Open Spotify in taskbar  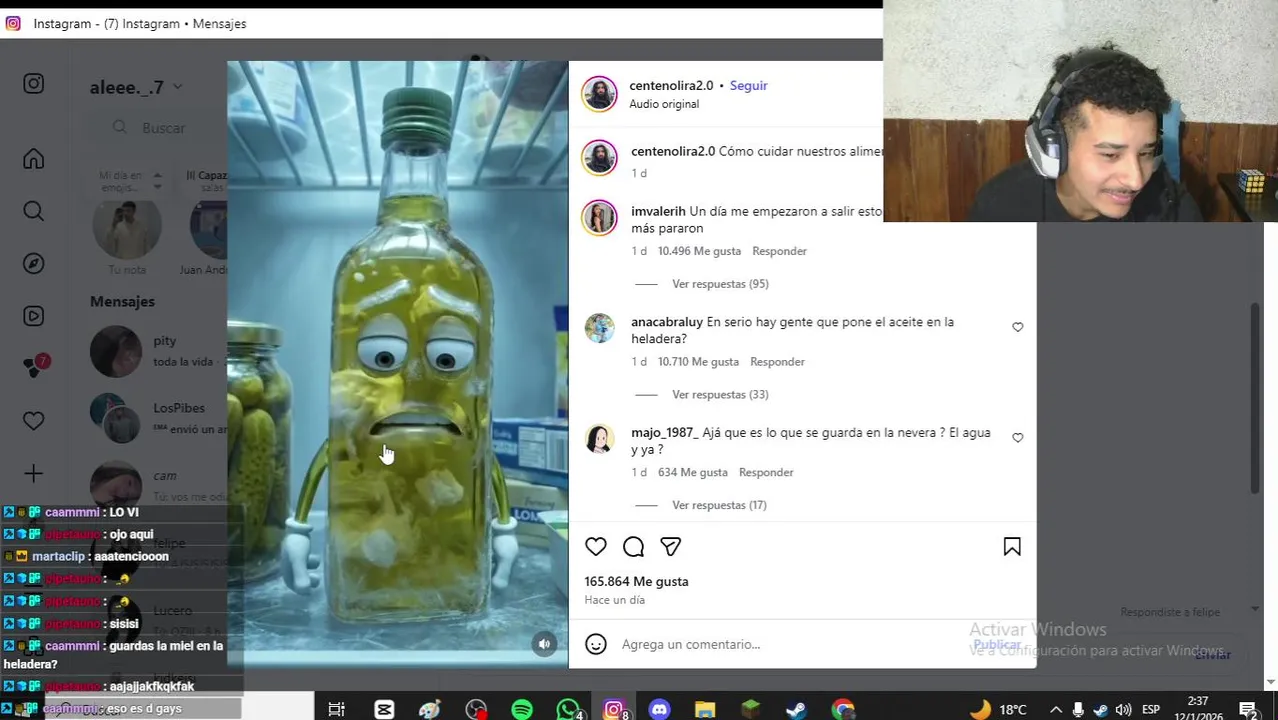pos(522,709)
